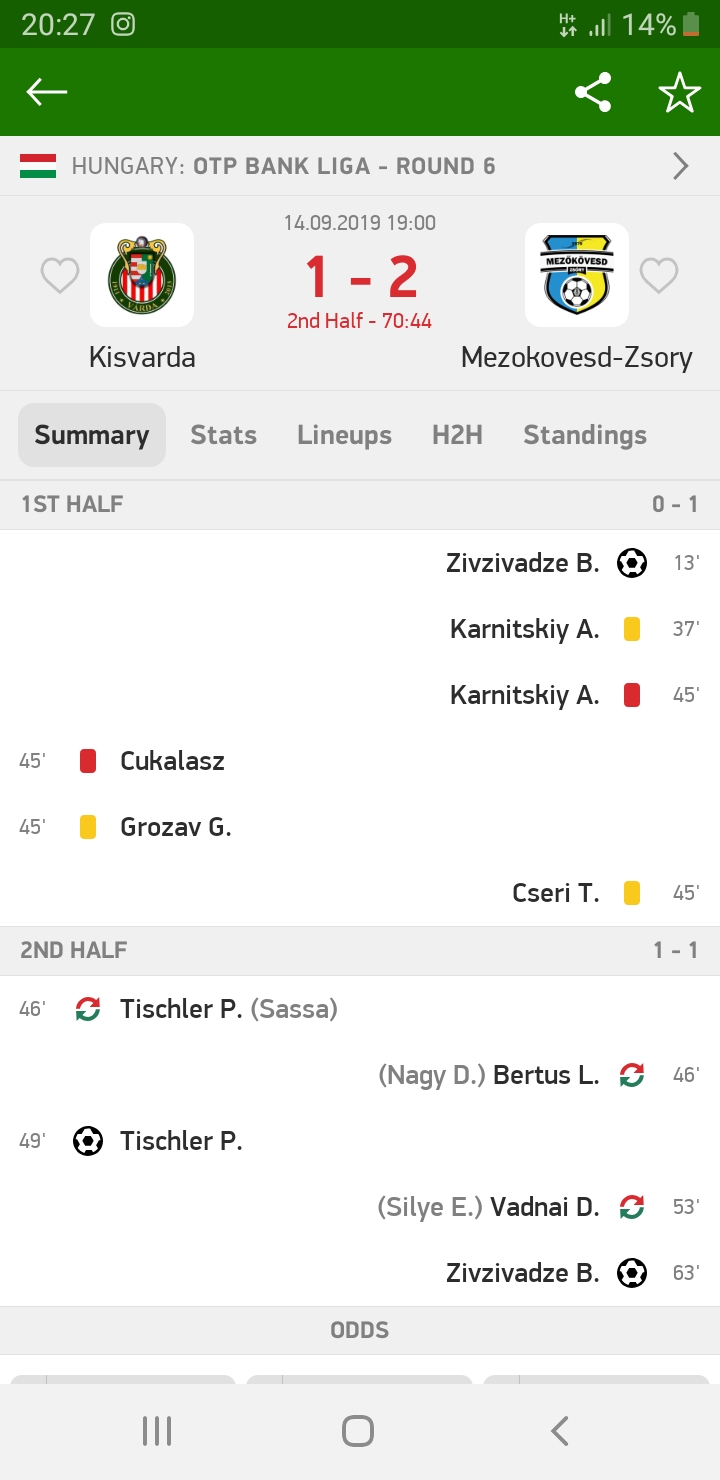Switch to the Stats tab

click(224, 435)
